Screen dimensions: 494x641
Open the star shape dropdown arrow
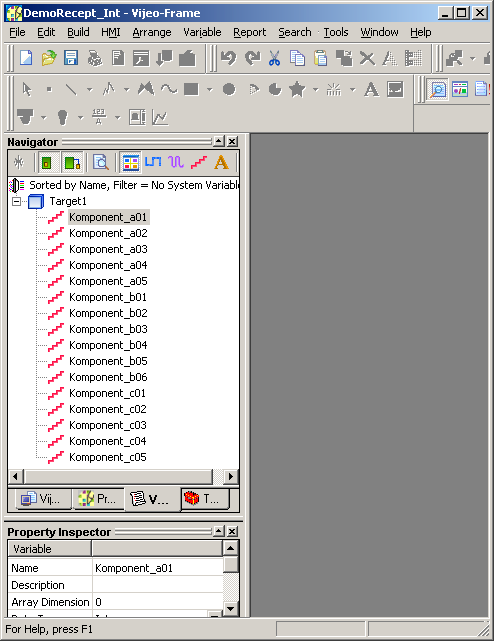click(315, 89)
